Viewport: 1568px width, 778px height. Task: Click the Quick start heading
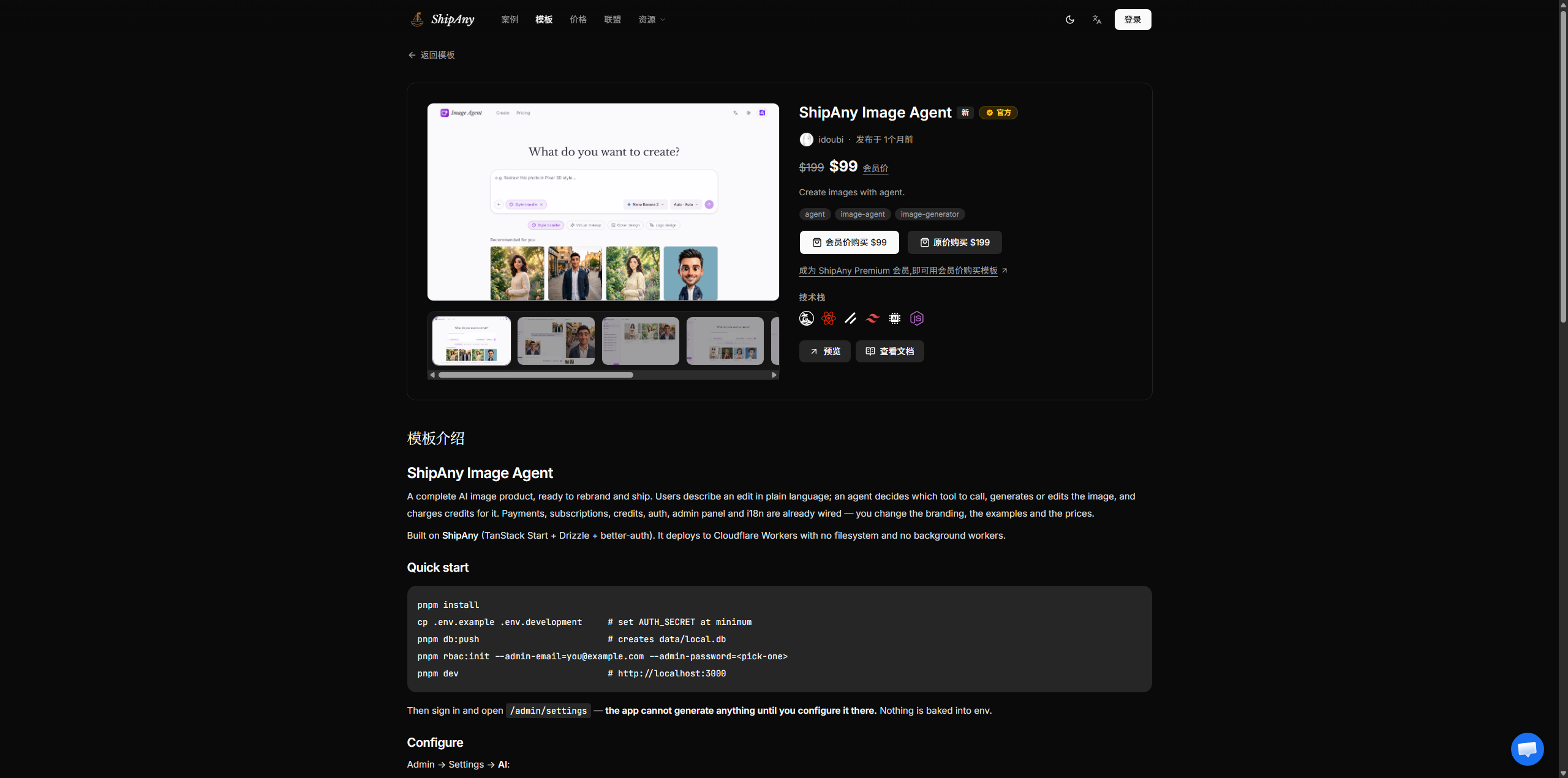coord(438,567)
